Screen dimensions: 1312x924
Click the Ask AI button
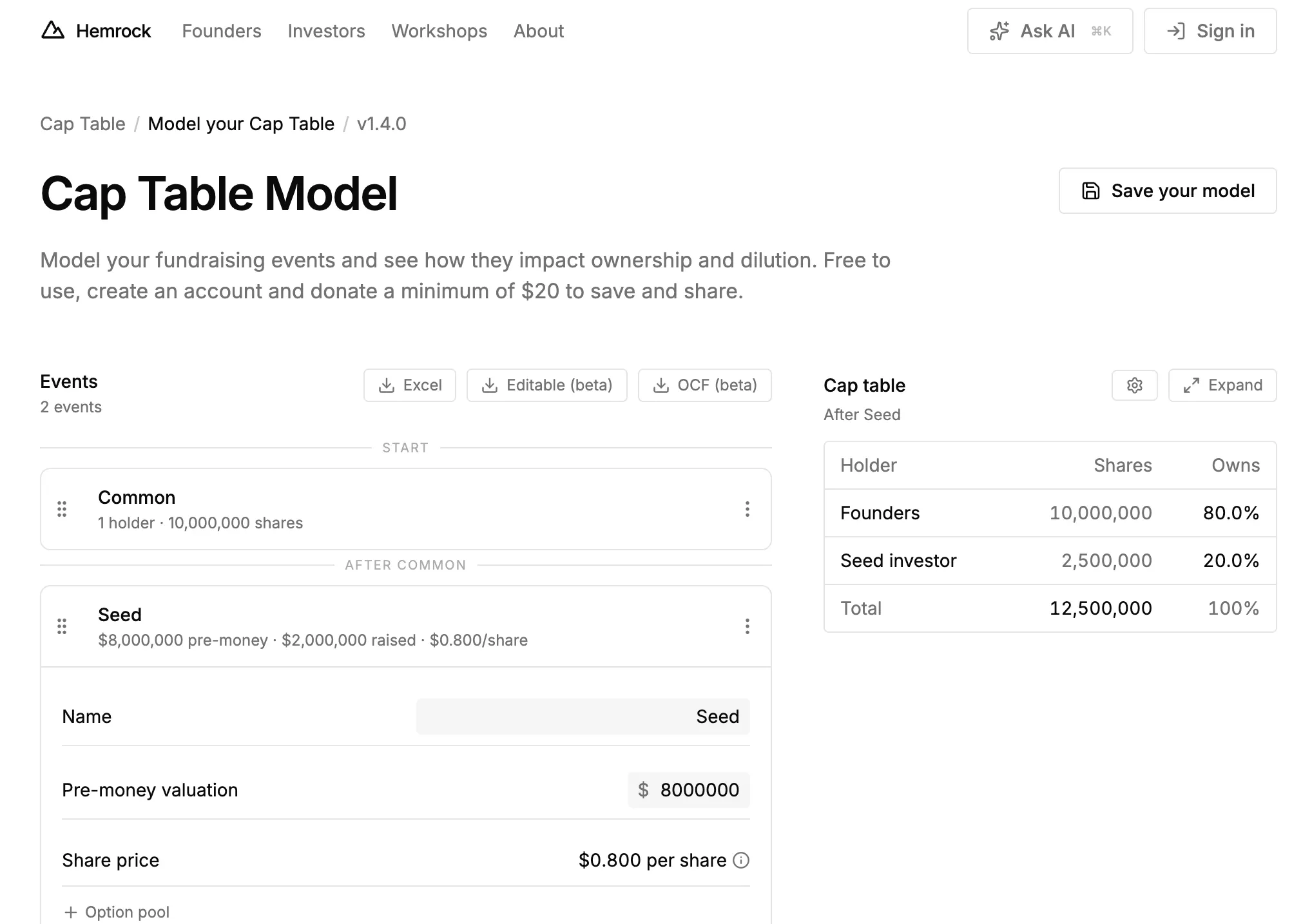[x=1050, y=31]
